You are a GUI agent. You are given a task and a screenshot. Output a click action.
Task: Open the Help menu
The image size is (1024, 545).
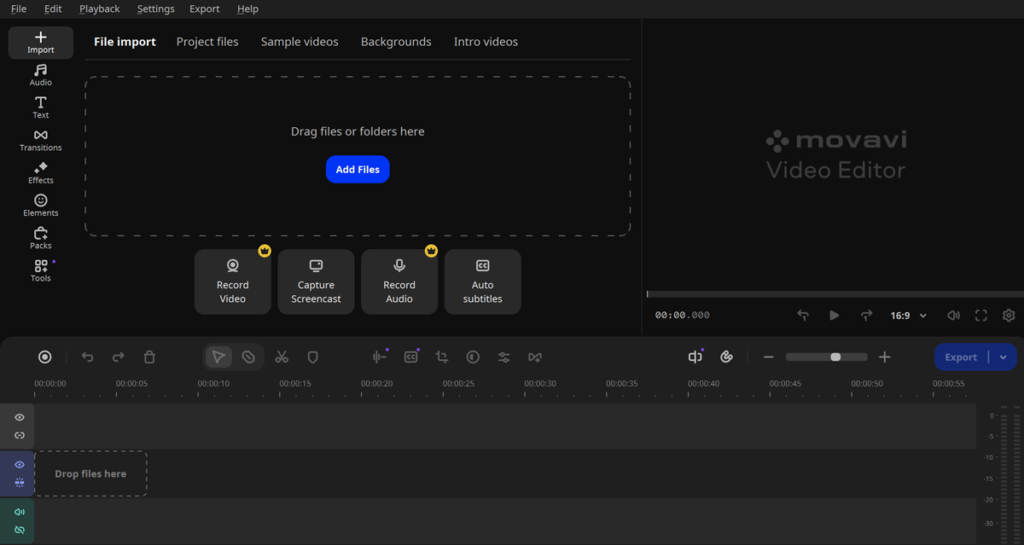pyautogui.click(x=248, y=8)
